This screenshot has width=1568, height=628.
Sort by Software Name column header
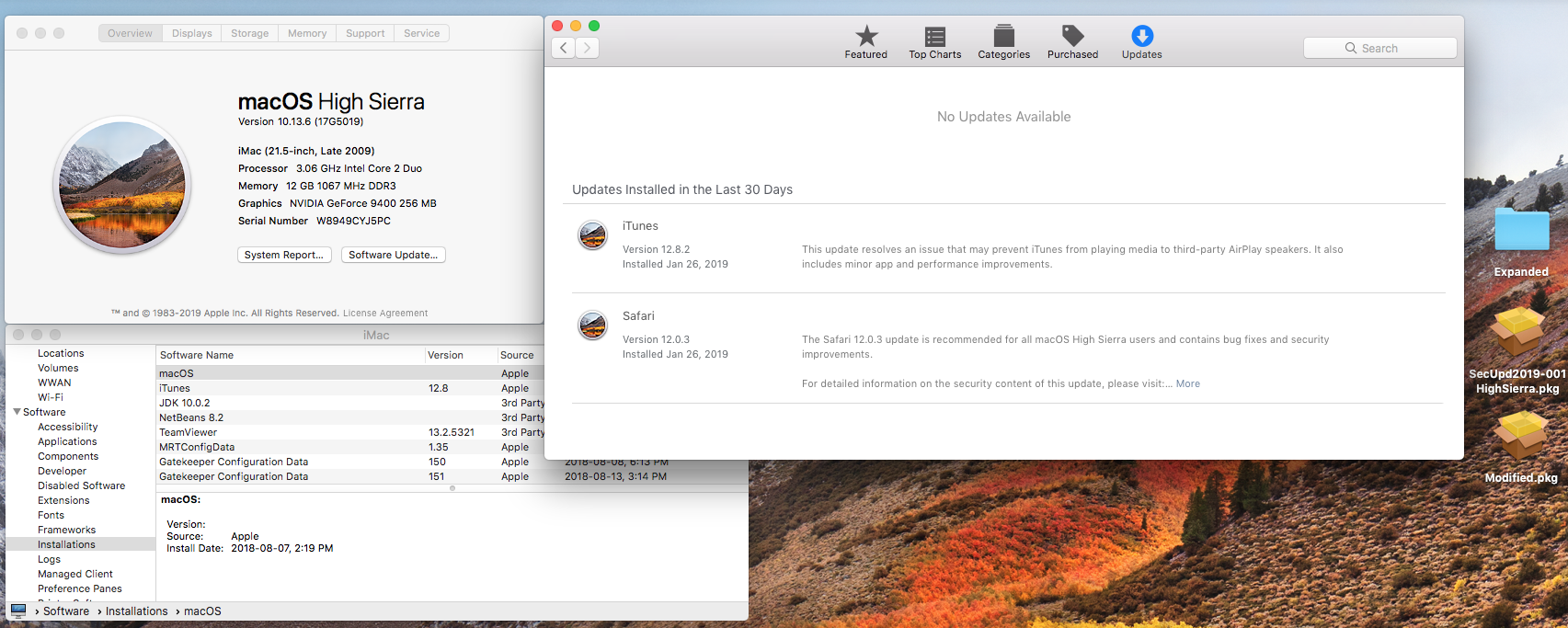point(291,355)
